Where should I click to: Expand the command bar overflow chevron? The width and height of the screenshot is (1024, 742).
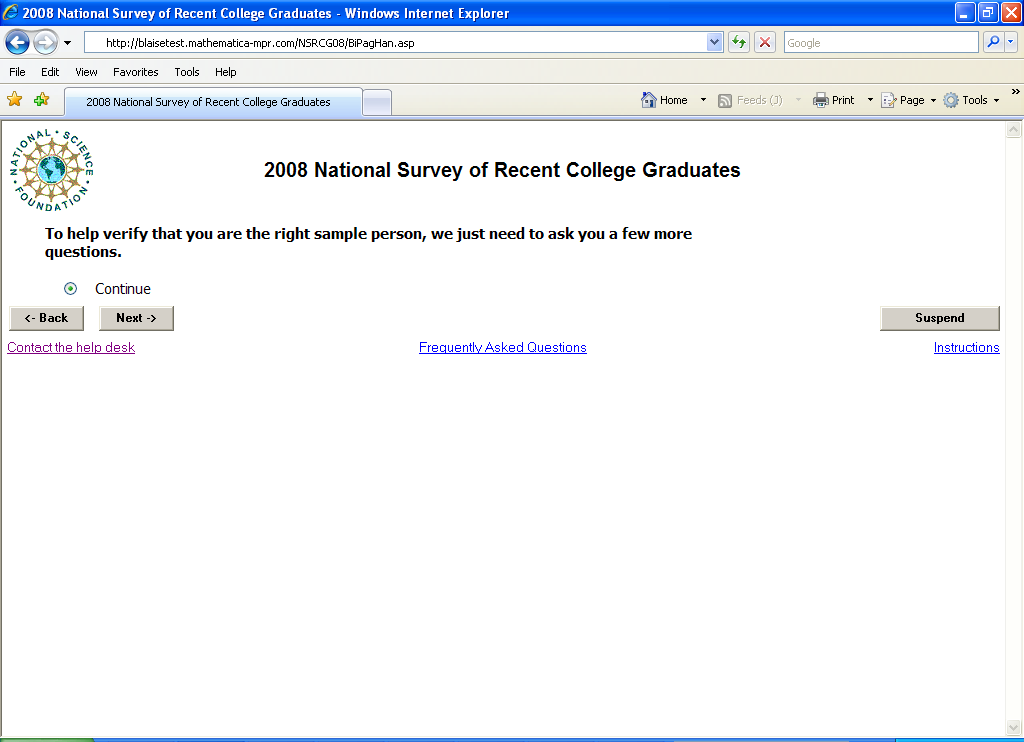1016,91
